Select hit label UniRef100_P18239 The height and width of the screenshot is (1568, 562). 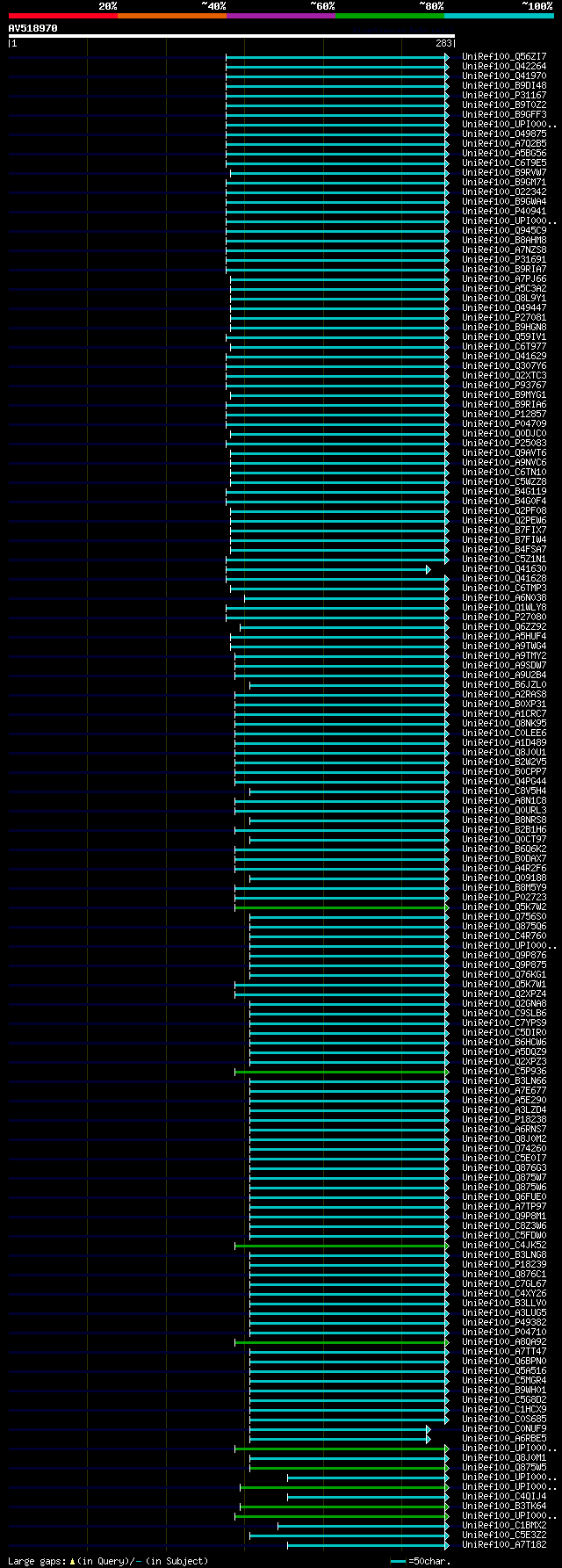coord(504,1264)
